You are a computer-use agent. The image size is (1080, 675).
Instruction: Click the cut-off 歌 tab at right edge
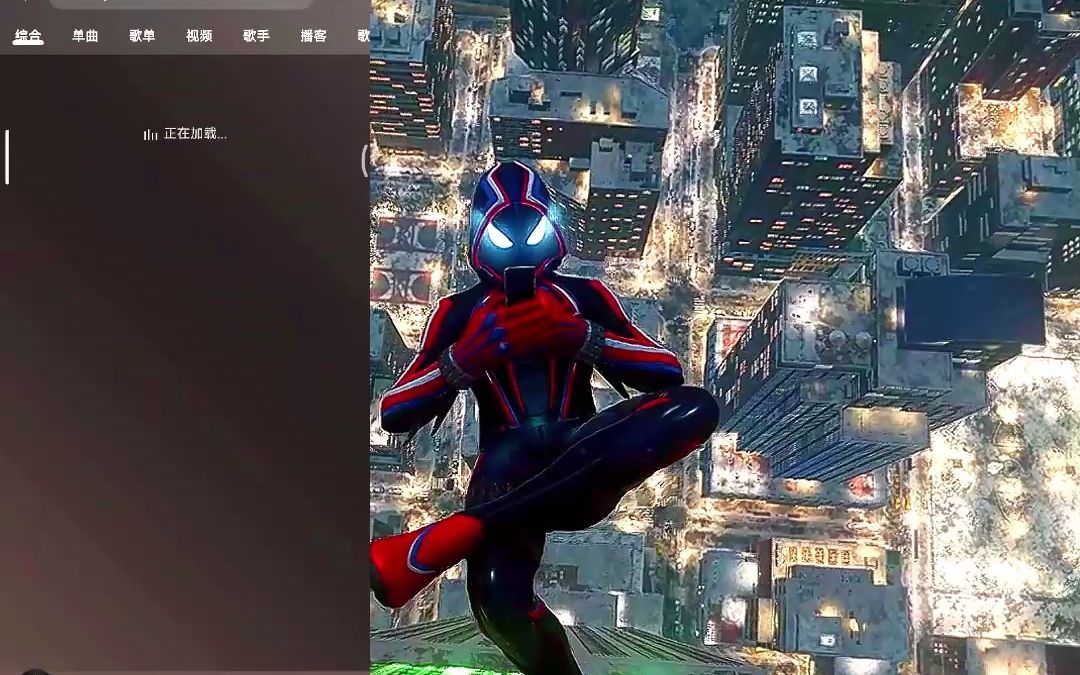pyautogui.click(x=363, y=36)
